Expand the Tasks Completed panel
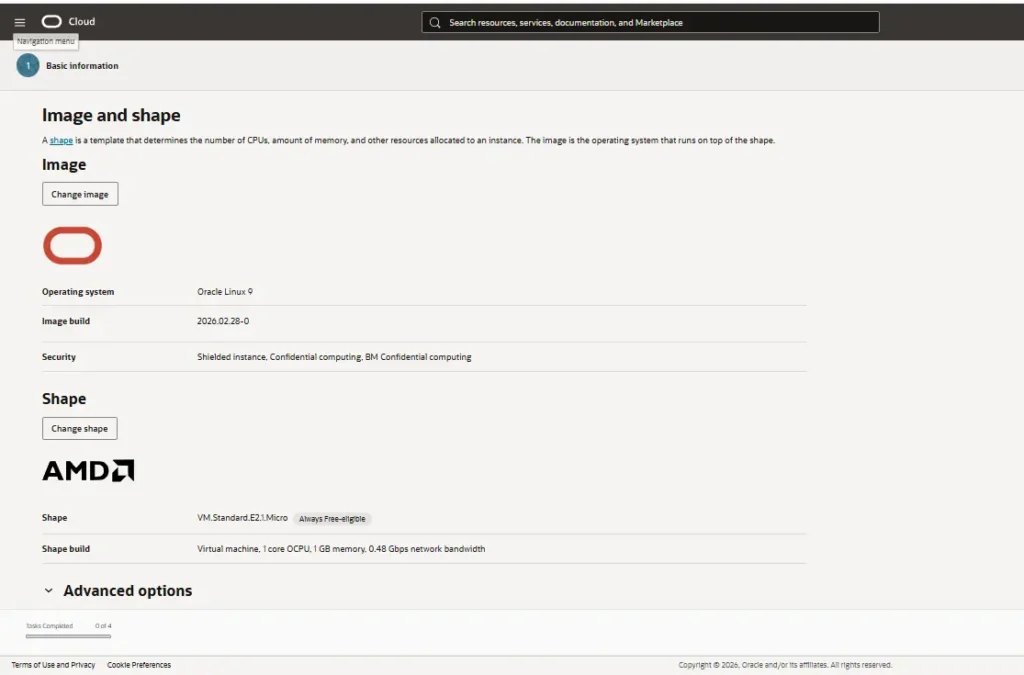 (50, 625)
